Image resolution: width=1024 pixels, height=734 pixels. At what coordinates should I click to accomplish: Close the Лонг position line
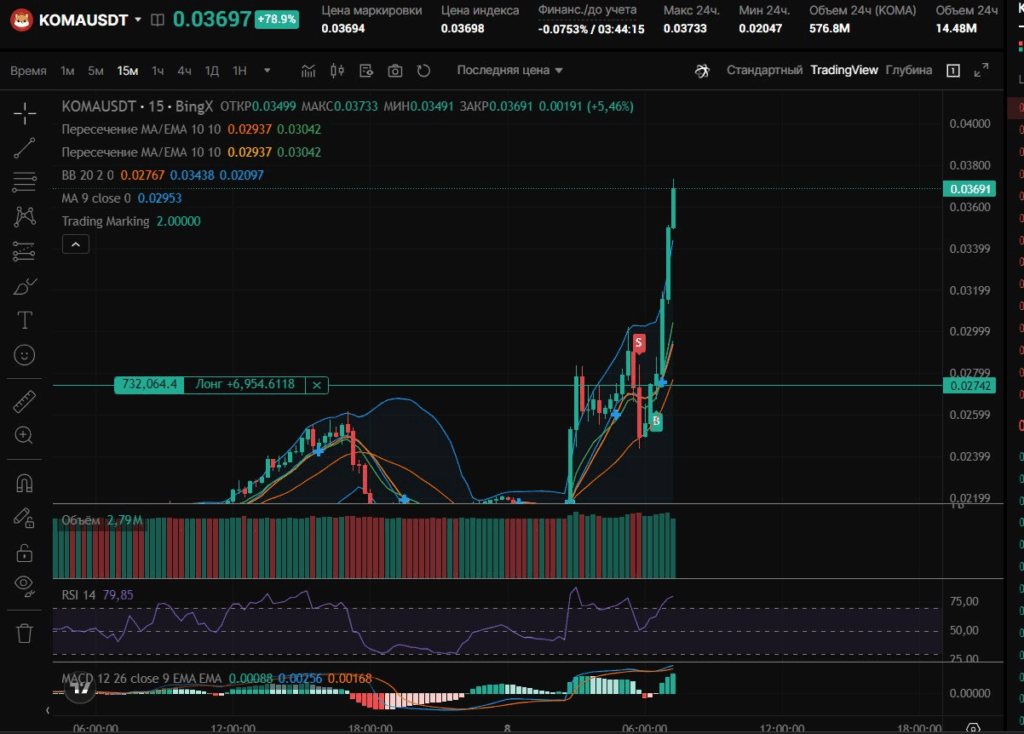pos(317,384)
